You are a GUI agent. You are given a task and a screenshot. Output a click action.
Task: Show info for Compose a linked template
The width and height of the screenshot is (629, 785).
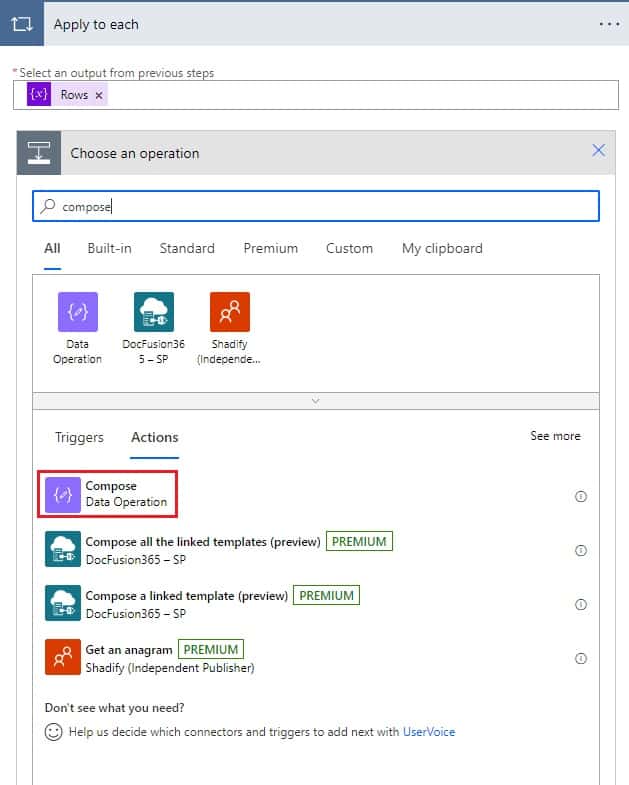pos(580,604)
